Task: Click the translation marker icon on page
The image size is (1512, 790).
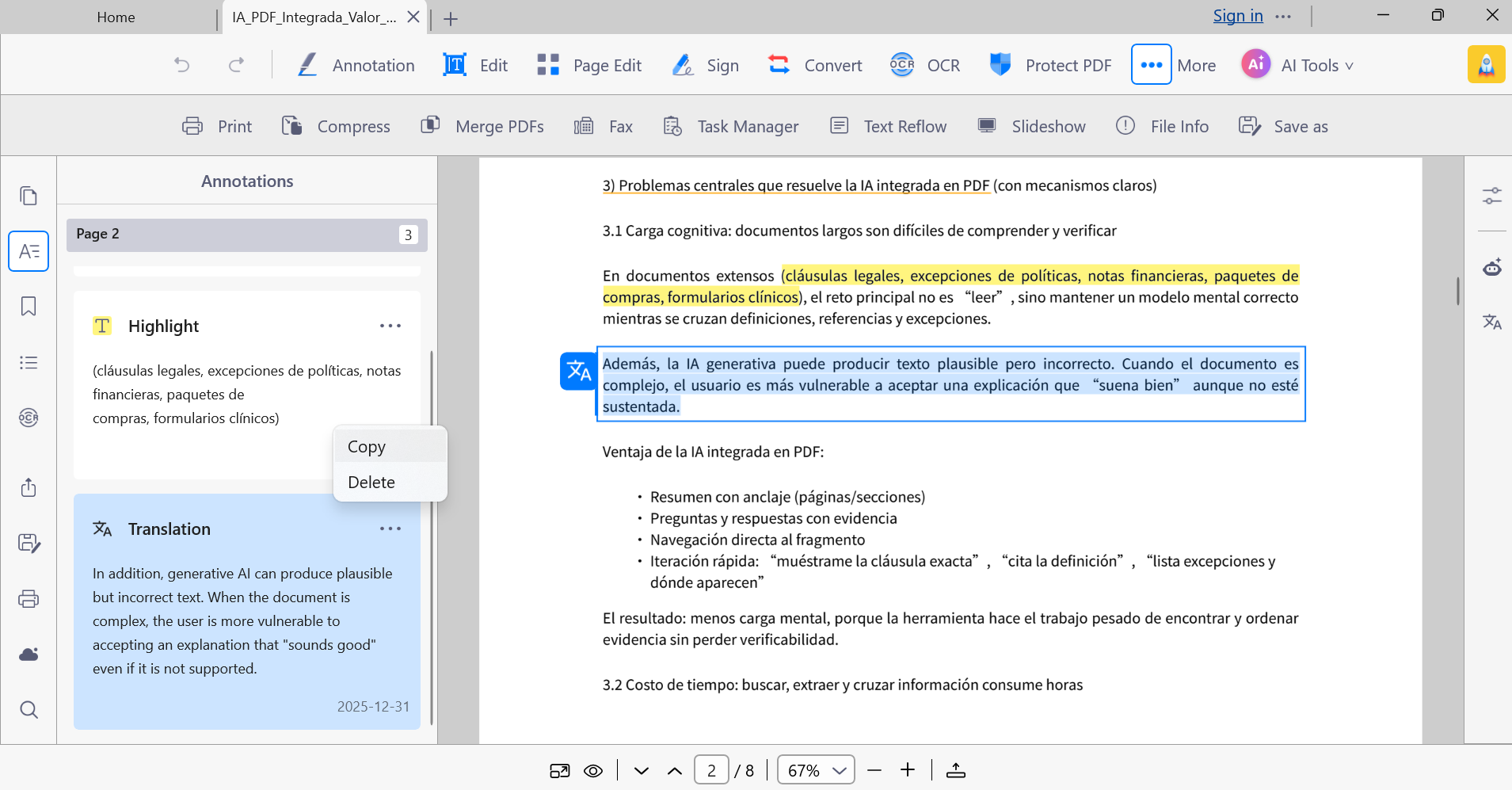Action: tap(579, 371)
